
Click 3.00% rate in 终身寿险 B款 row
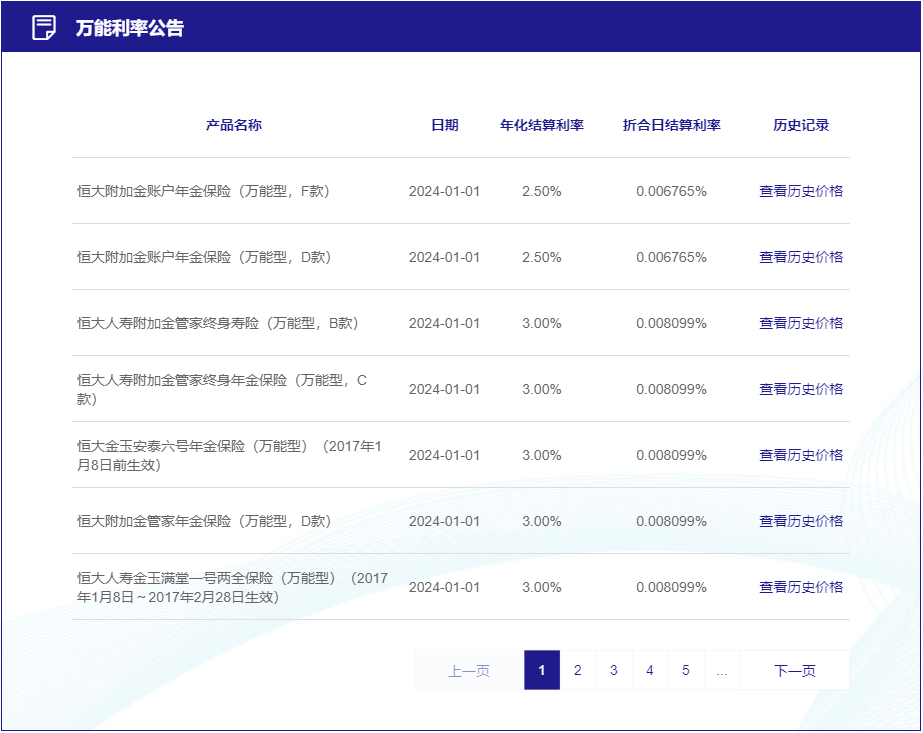[x=542, y=323]
